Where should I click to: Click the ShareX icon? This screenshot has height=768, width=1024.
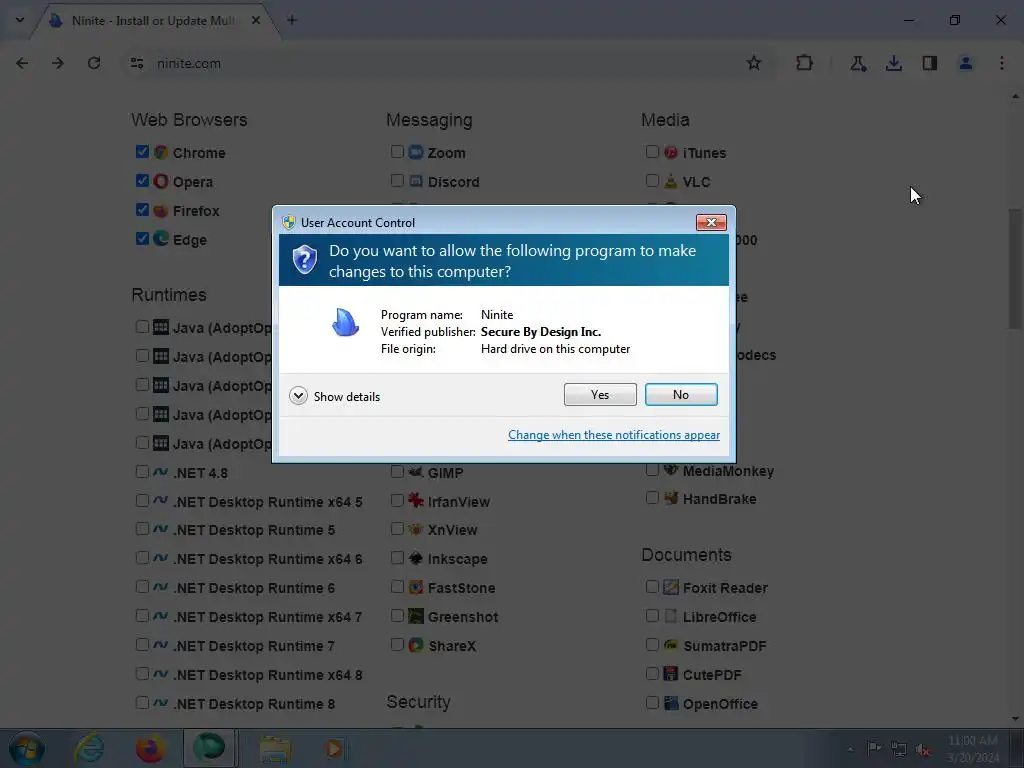pos(416,645)
